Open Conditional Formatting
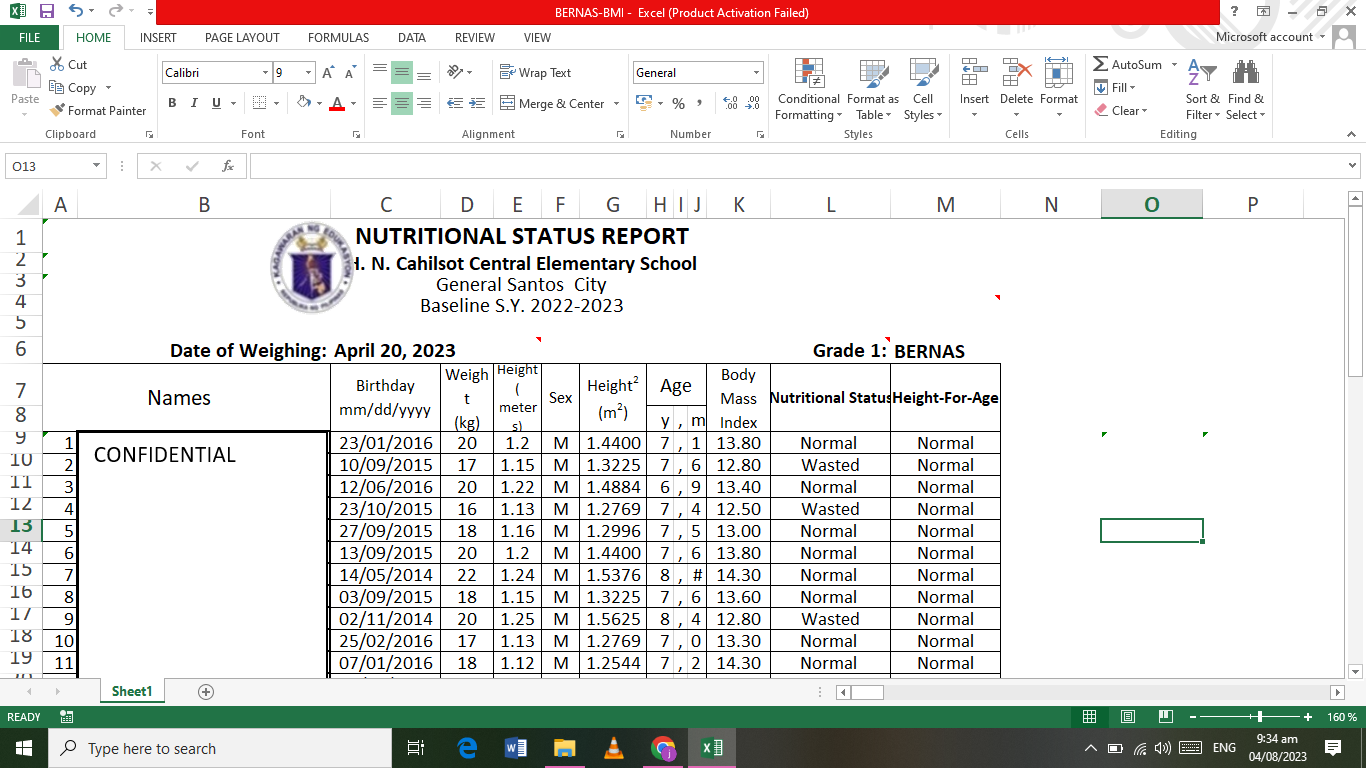Image resolution: width=1366 pixels, height=768 pixels. (x=808, y=90)
